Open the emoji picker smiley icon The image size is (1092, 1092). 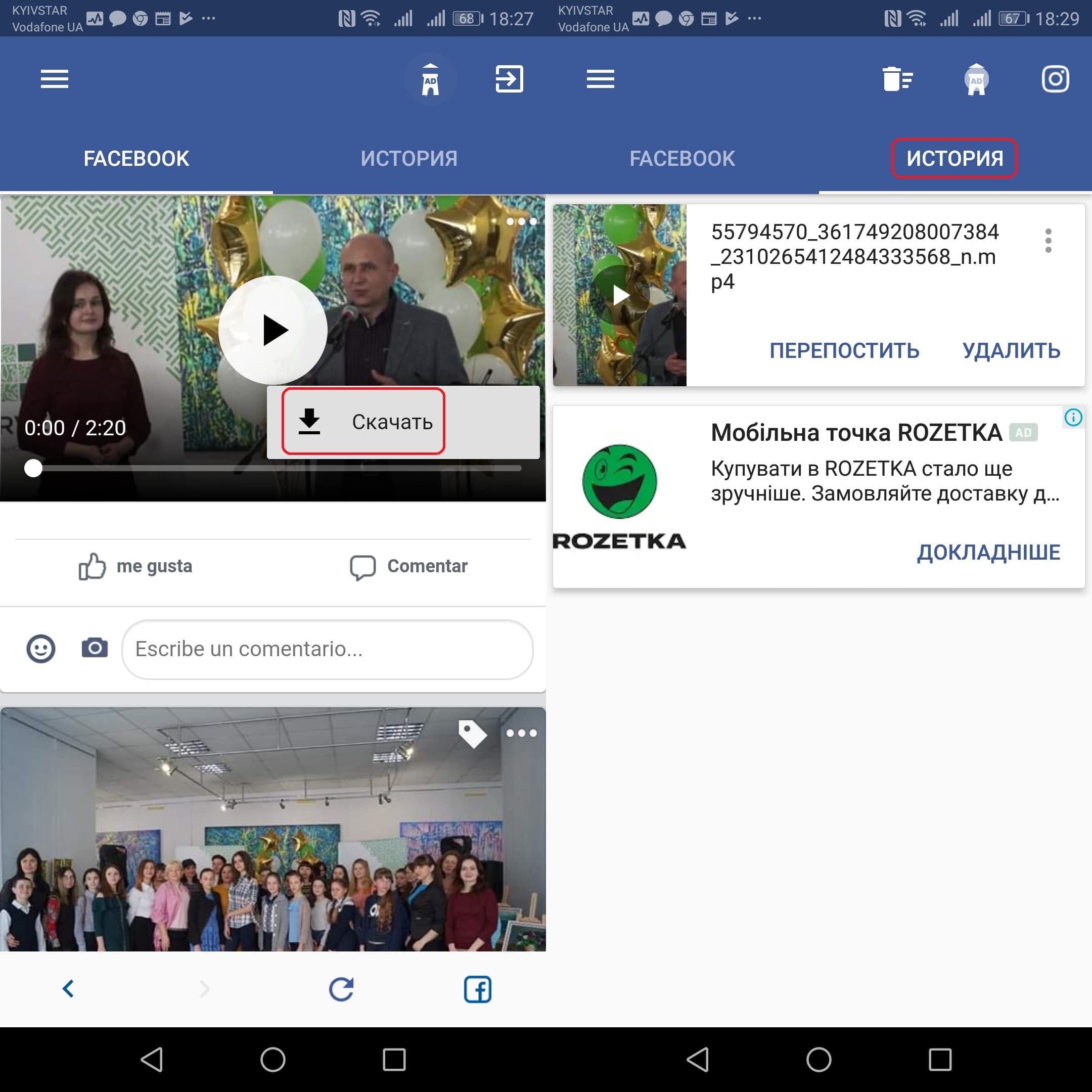tap(40, 648)
